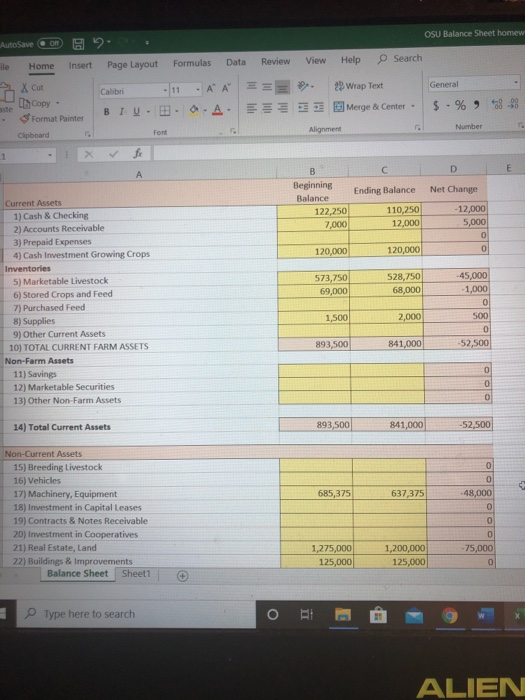Open the Formulas tab
This screenshot has width=525, height=700.
pos(192,63)
